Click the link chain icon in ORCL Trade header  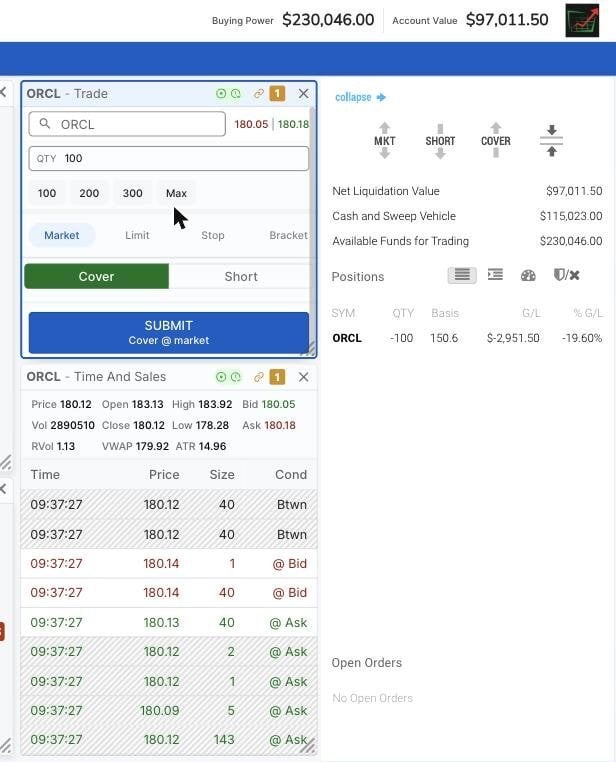tap(258, 93)
